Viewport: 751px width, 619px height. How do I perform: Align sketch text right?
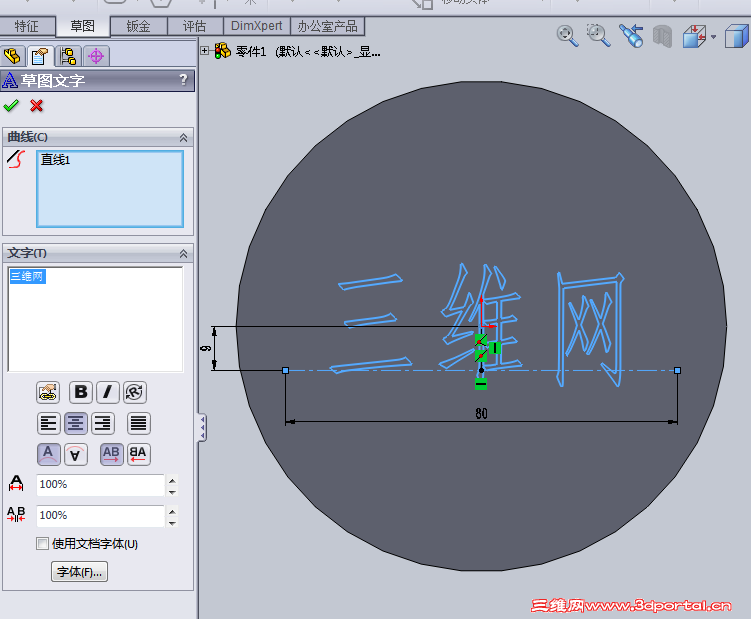(x=103, y=424)
